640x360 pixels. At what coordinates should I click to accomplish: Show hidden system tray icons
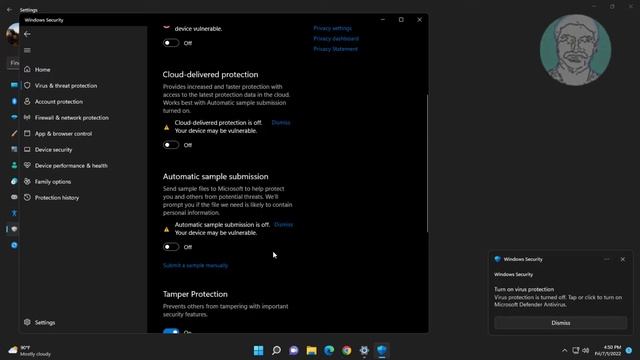pyautogui.click(x=564, y=351)
